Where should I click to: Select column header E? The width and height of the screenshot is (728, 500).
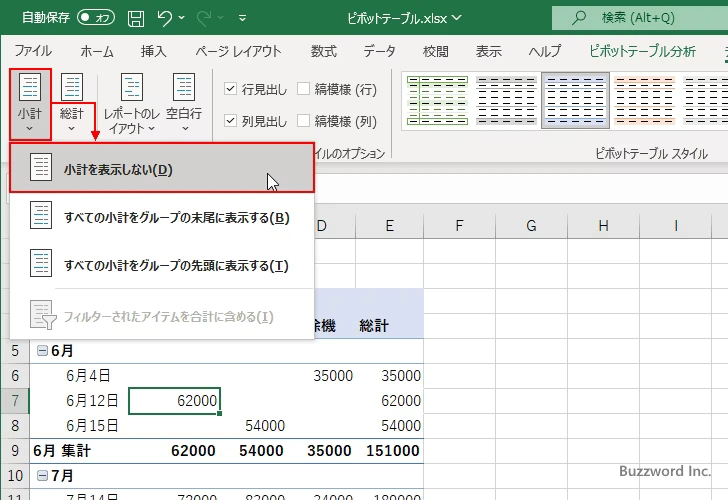tap(390, 226)
